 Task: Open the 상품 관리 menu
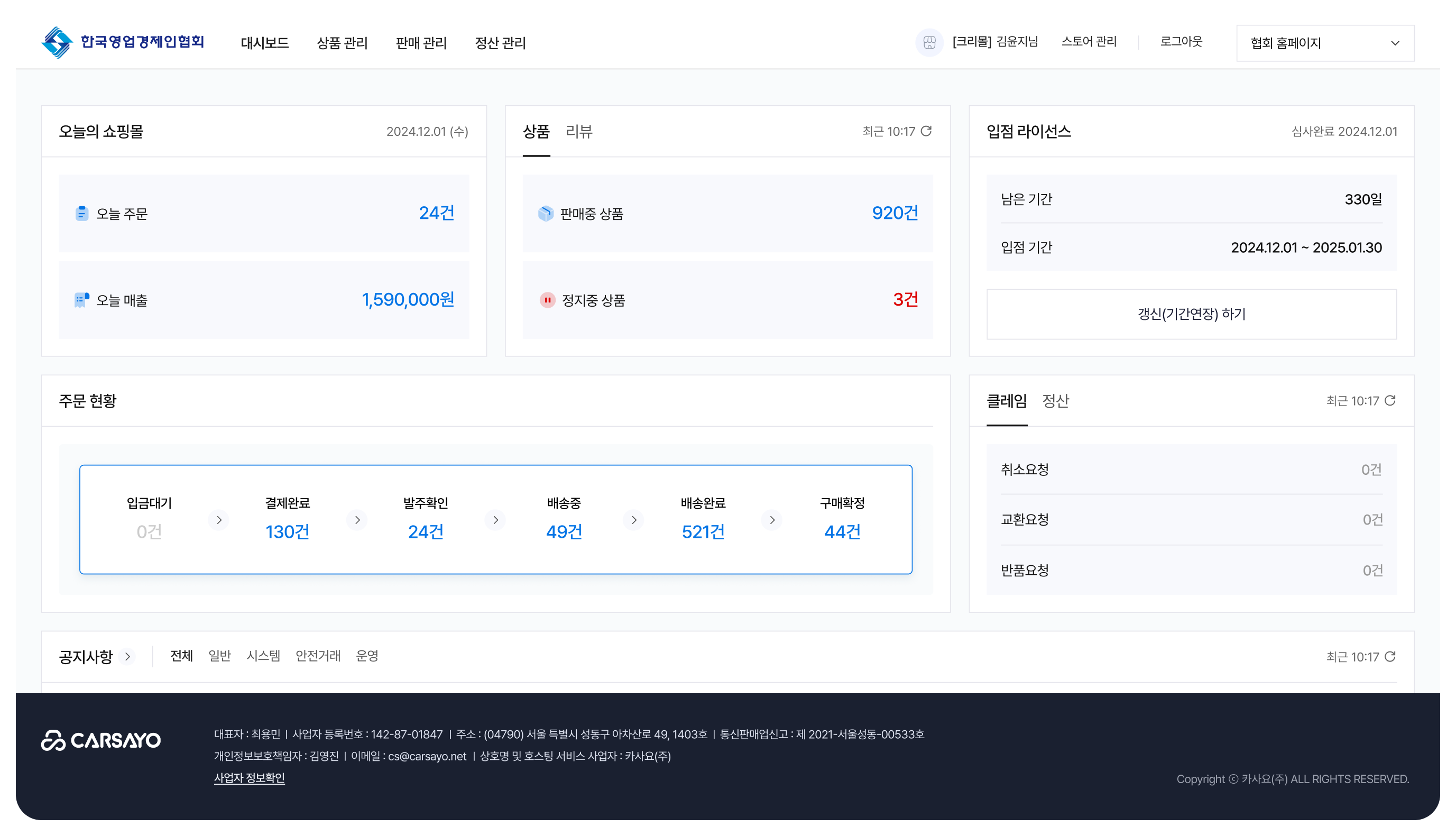click(x=342, y=42)
